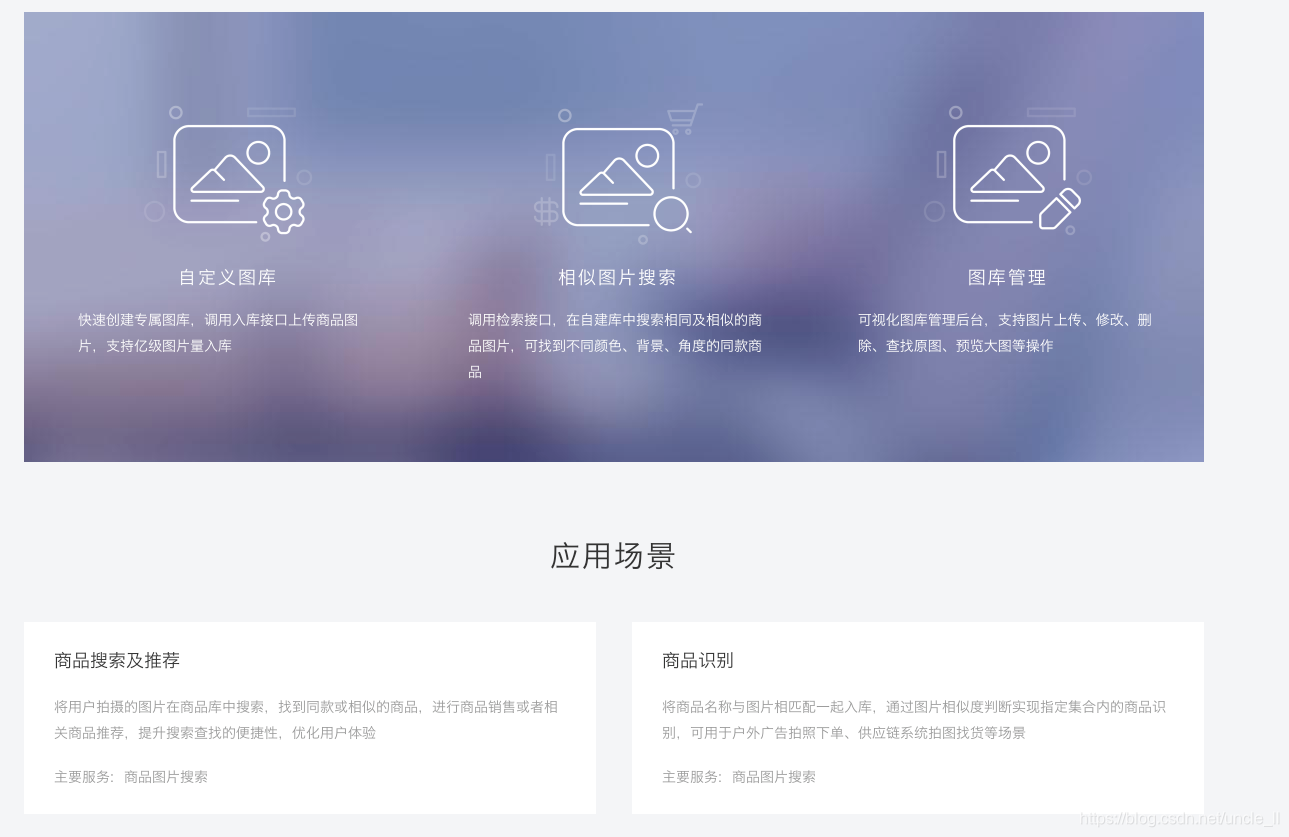The height and width of the screenshot is (837, 1289).
Task: Open the 商品搜索及推荐 card title
Action: (117, 661)
